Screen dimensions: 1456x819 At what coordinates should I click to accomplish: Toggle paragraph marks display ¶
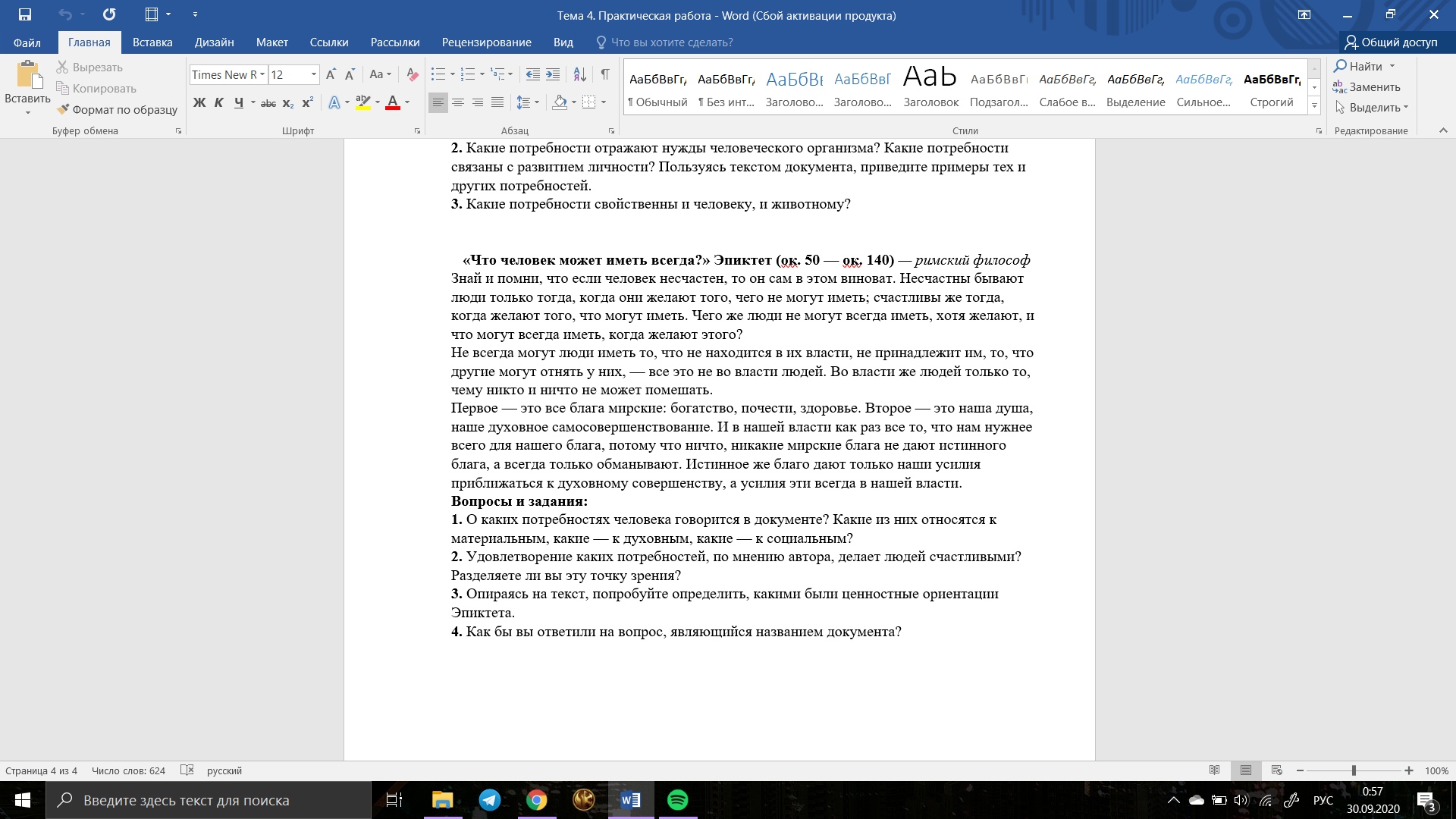tap(605, 74)
